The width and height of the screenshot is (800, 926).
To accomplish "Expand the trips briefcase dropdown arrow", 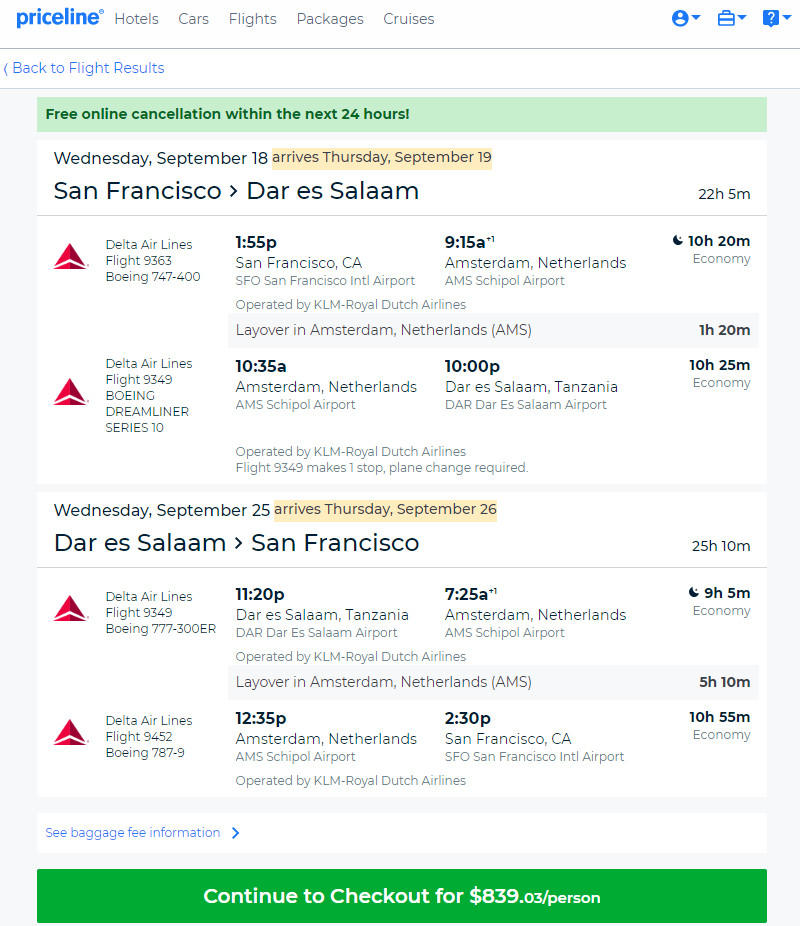I will [742, 18].
